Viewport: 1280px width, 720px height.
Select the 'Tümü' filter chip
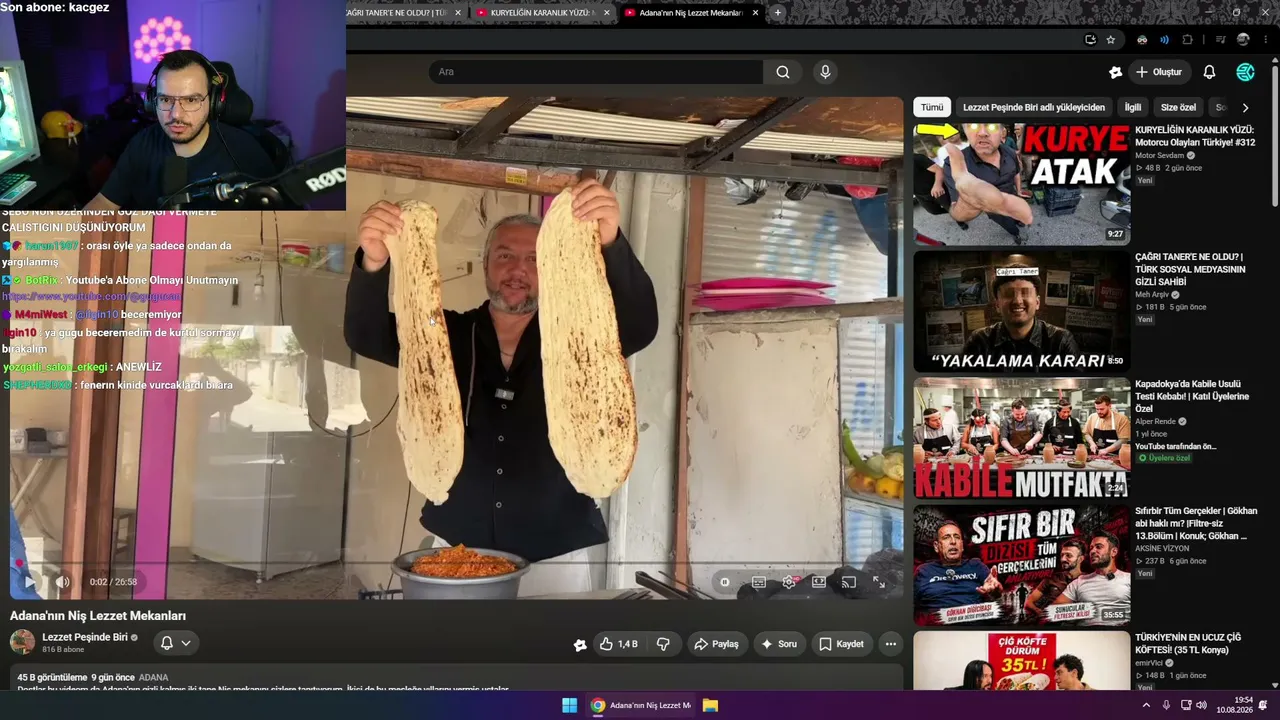(x=932, y=107)
